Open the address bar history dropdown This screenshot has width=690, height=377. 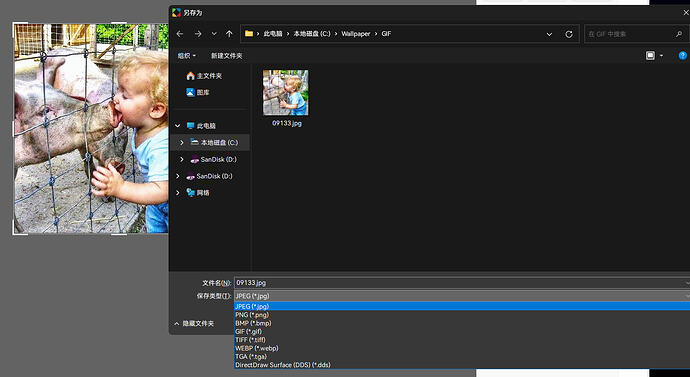point(549,34)
